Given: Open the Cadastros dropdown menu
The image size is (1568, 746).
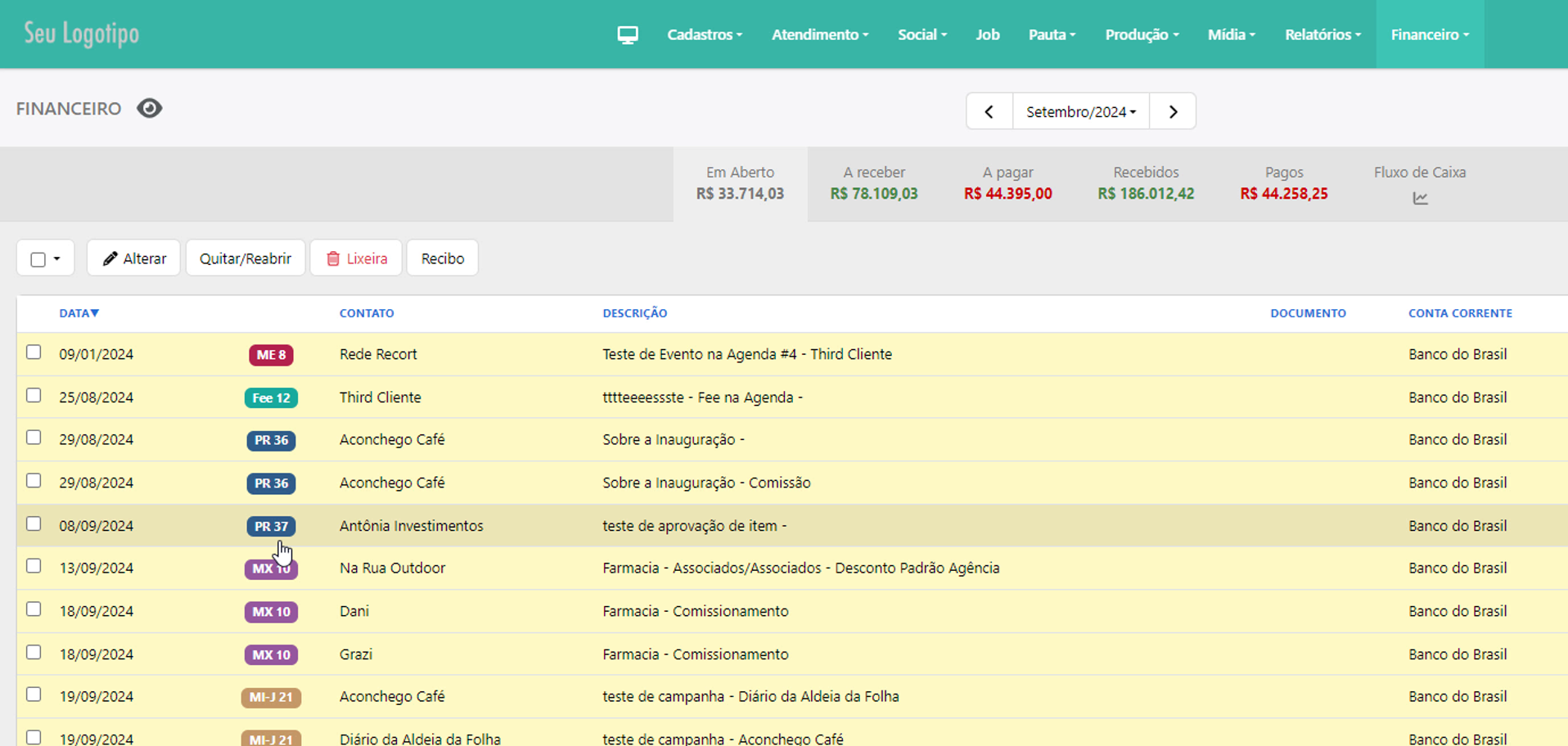Looking at the screenshot, I should click(x=704, y=34).
